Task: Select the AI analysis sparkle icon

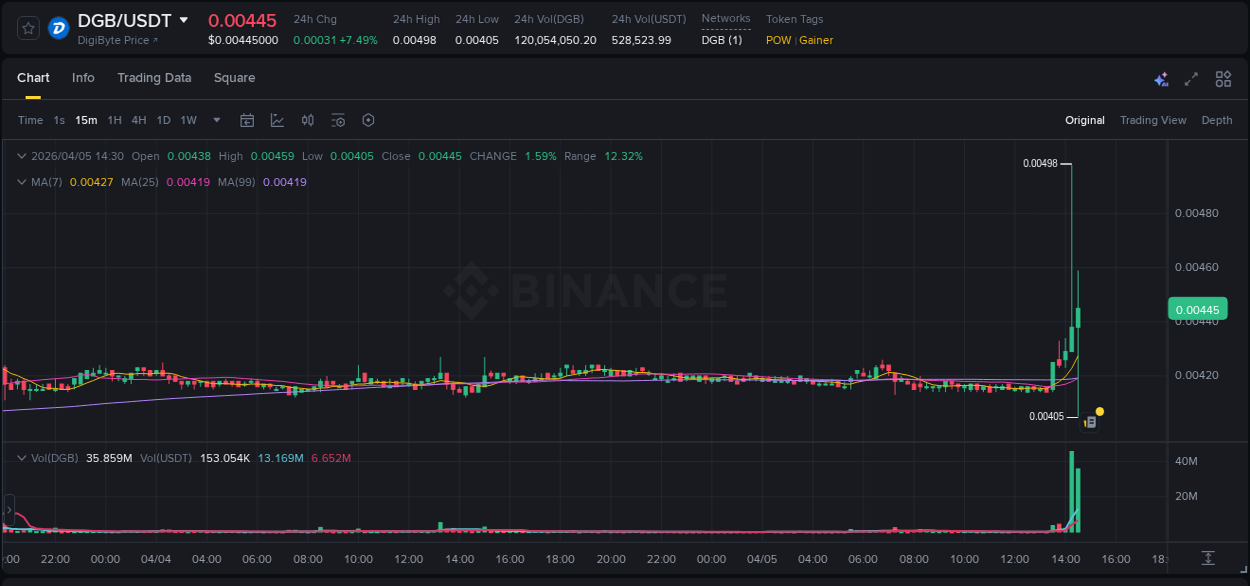Action: pyautogui.click(x=1161, y=78)
